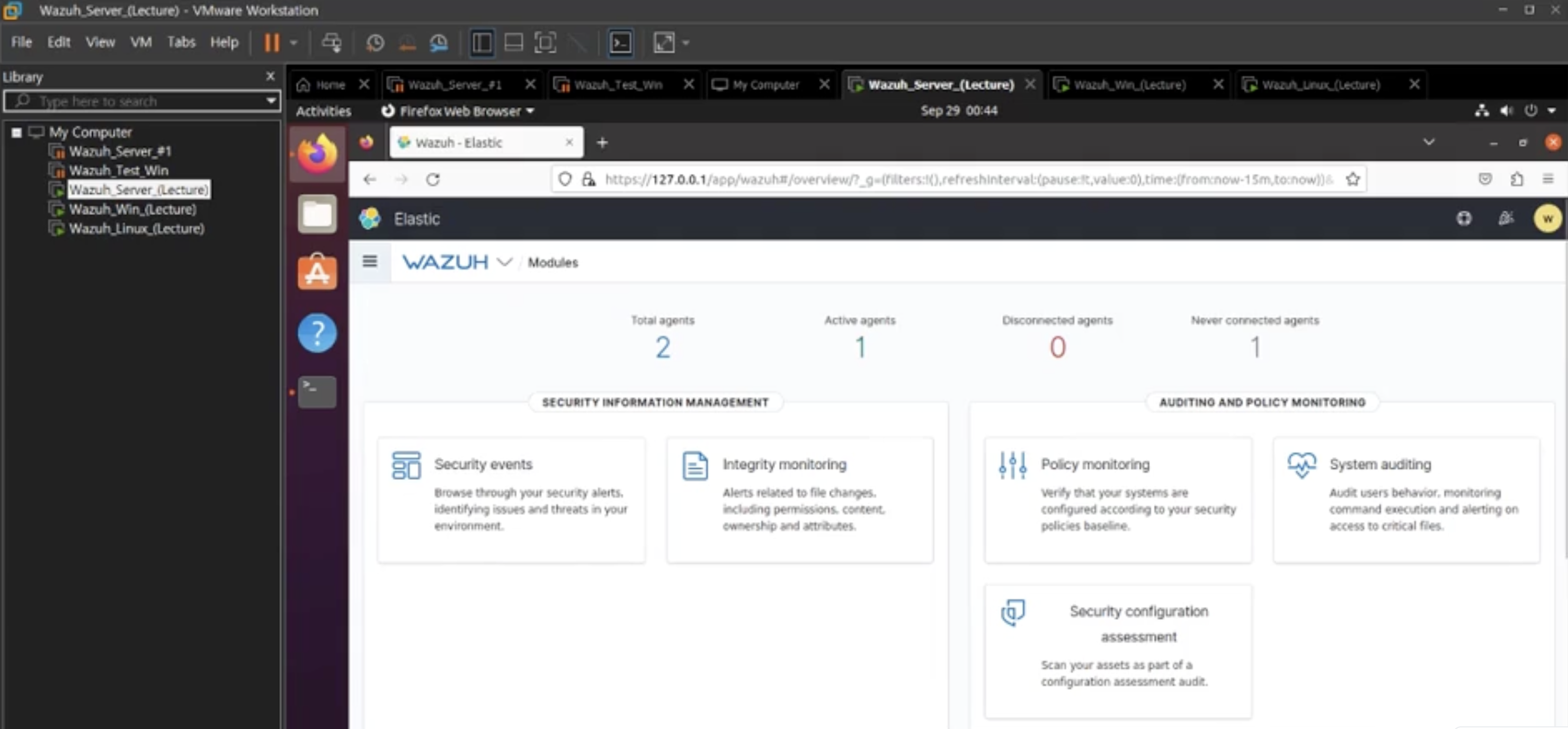Switch to the Wazuh_Linux_(Lecture) VM tab

(x=1321, y=85)
